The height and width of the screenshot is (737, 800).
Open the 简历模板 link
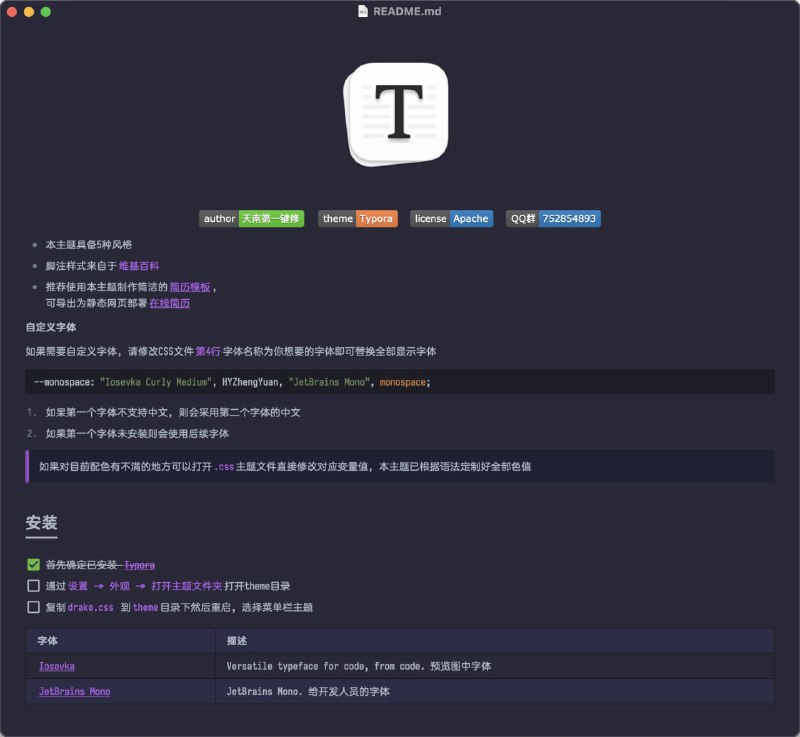pyautogui.click(x=190, y=287)
